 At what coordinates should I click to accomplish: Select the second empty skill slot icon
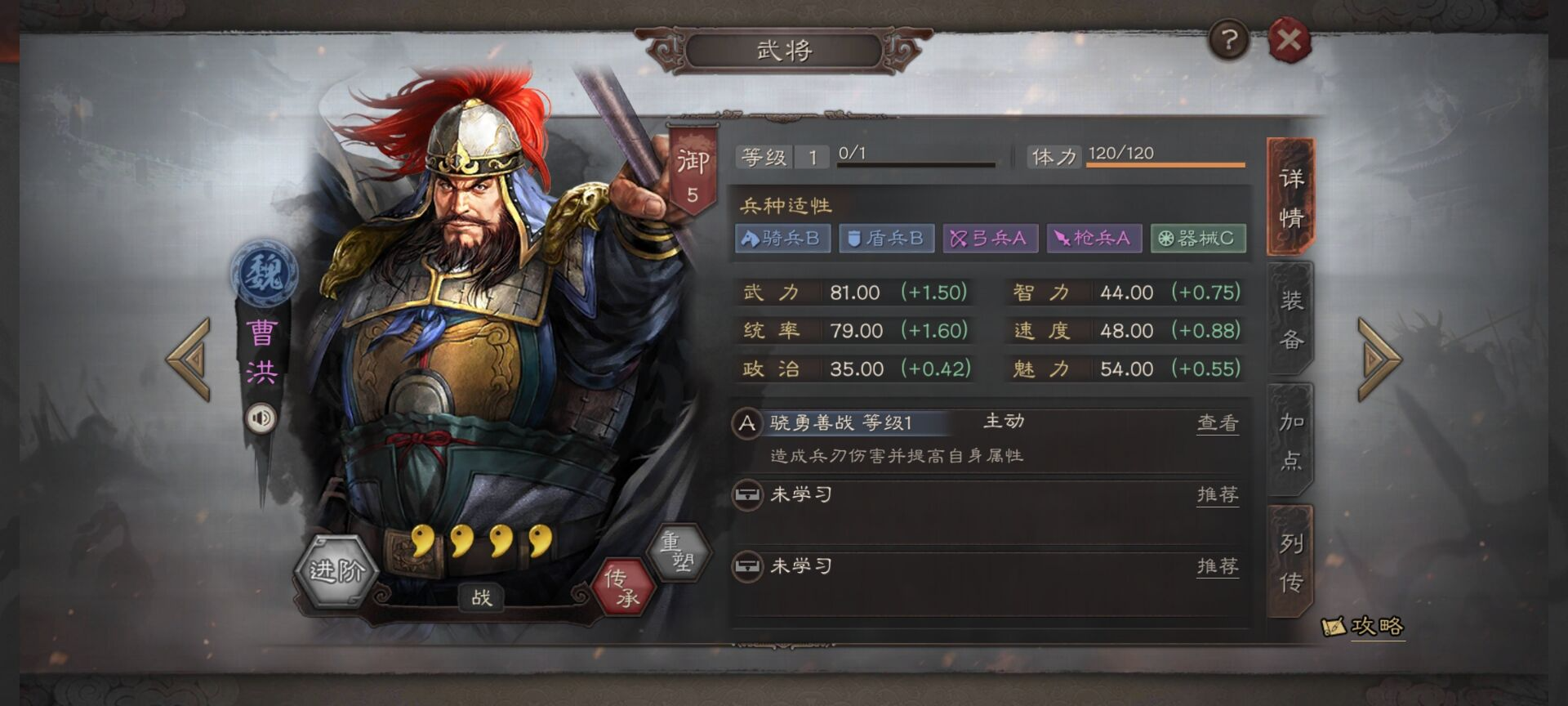pyautogui.click(x=747, y=565)
